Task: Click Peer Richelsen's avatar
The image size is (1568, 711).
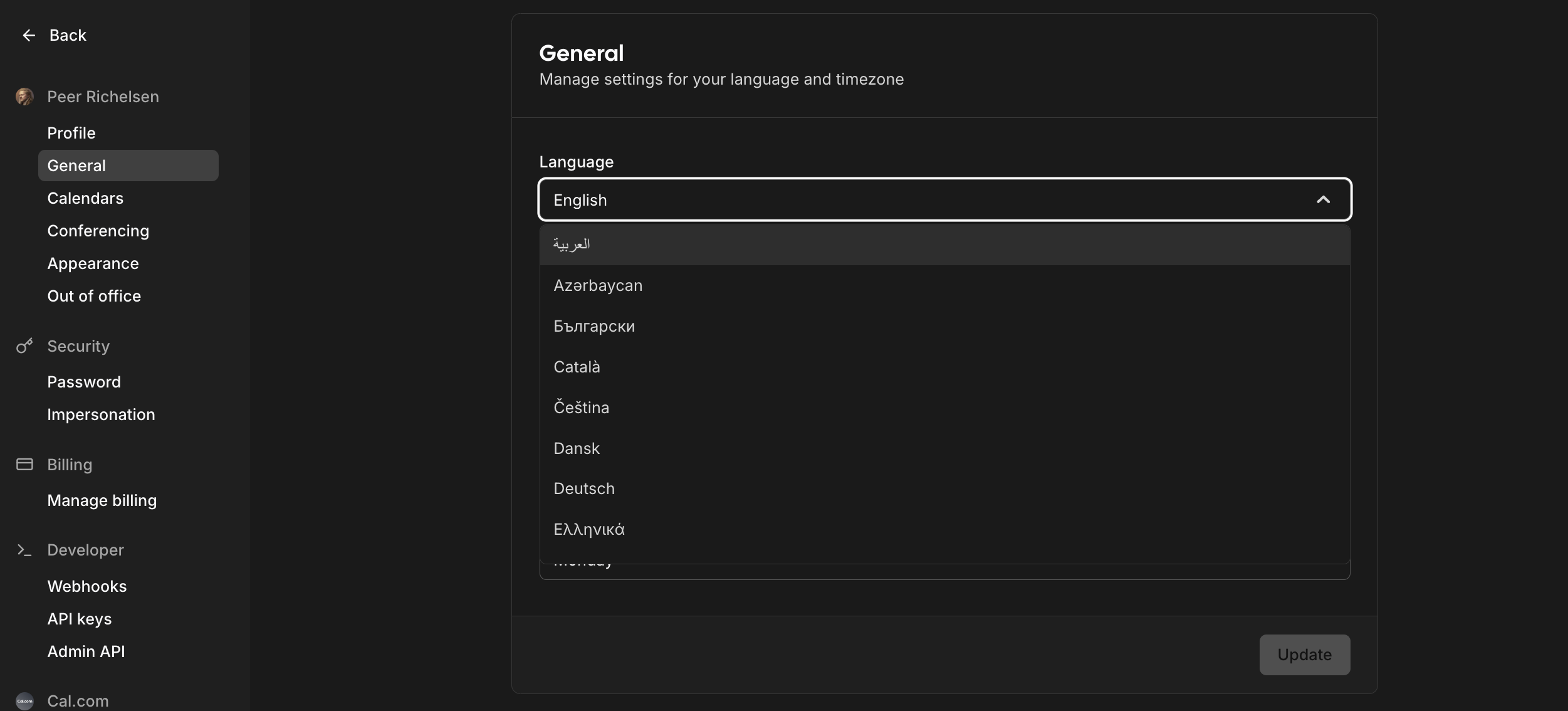Action: coord(24,97)
